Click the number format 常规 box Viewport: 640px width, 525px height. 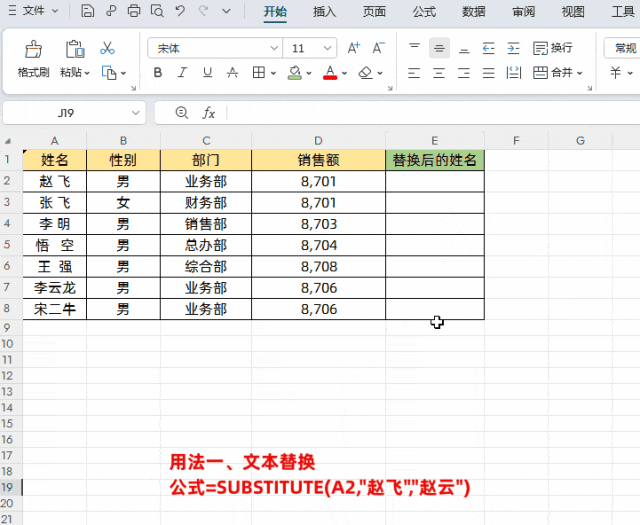coord(622,49)
